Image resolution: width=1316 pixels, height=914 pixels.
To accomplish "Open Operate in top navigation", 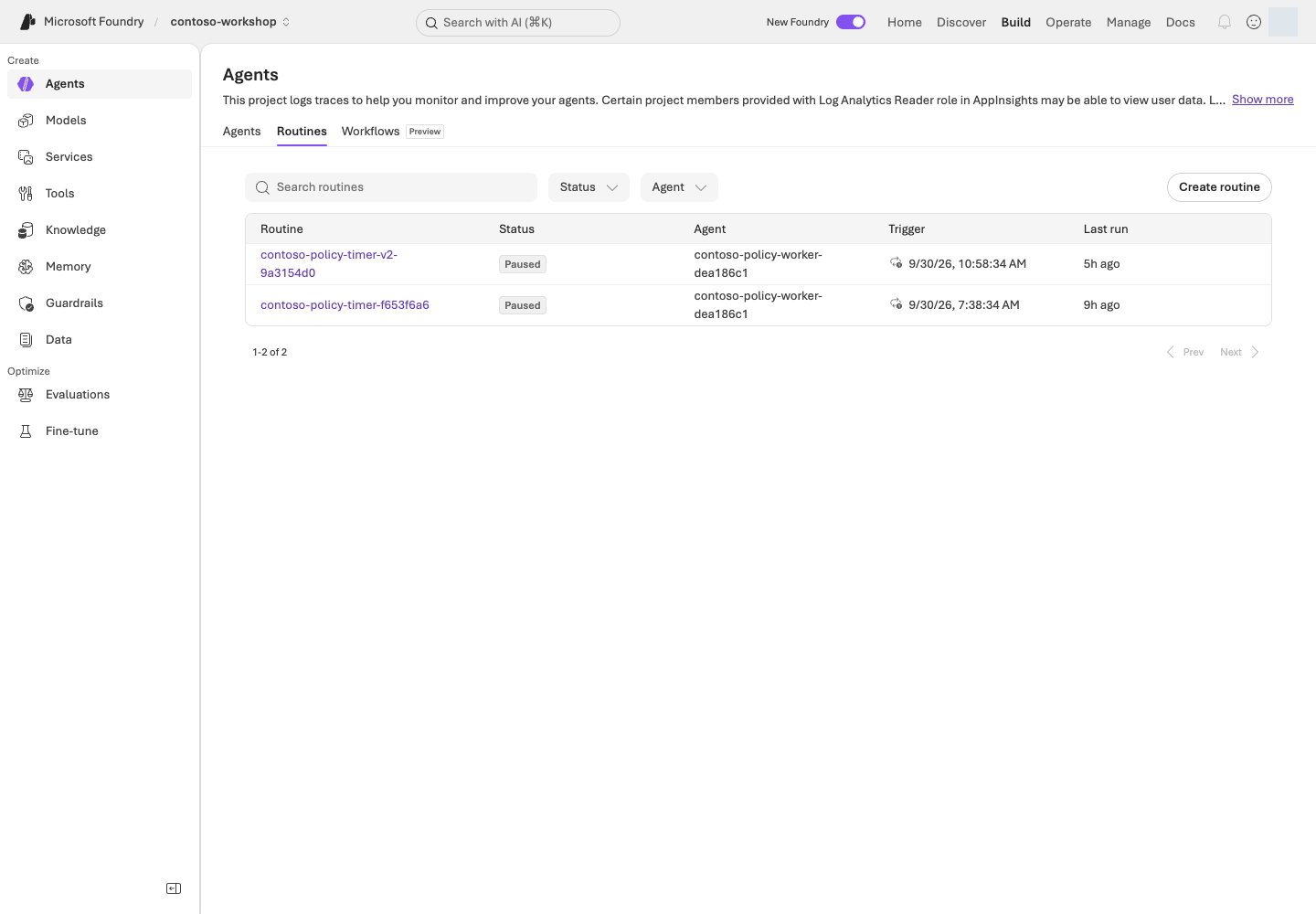I will 1068,22.
